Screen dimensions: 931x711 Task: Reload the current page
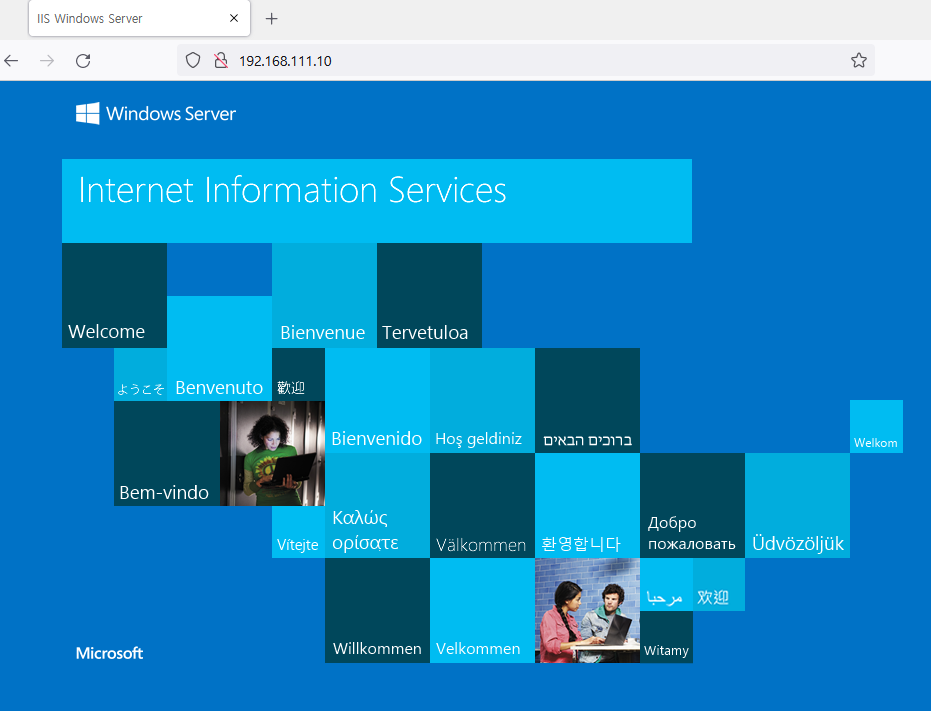coord(83,61)
